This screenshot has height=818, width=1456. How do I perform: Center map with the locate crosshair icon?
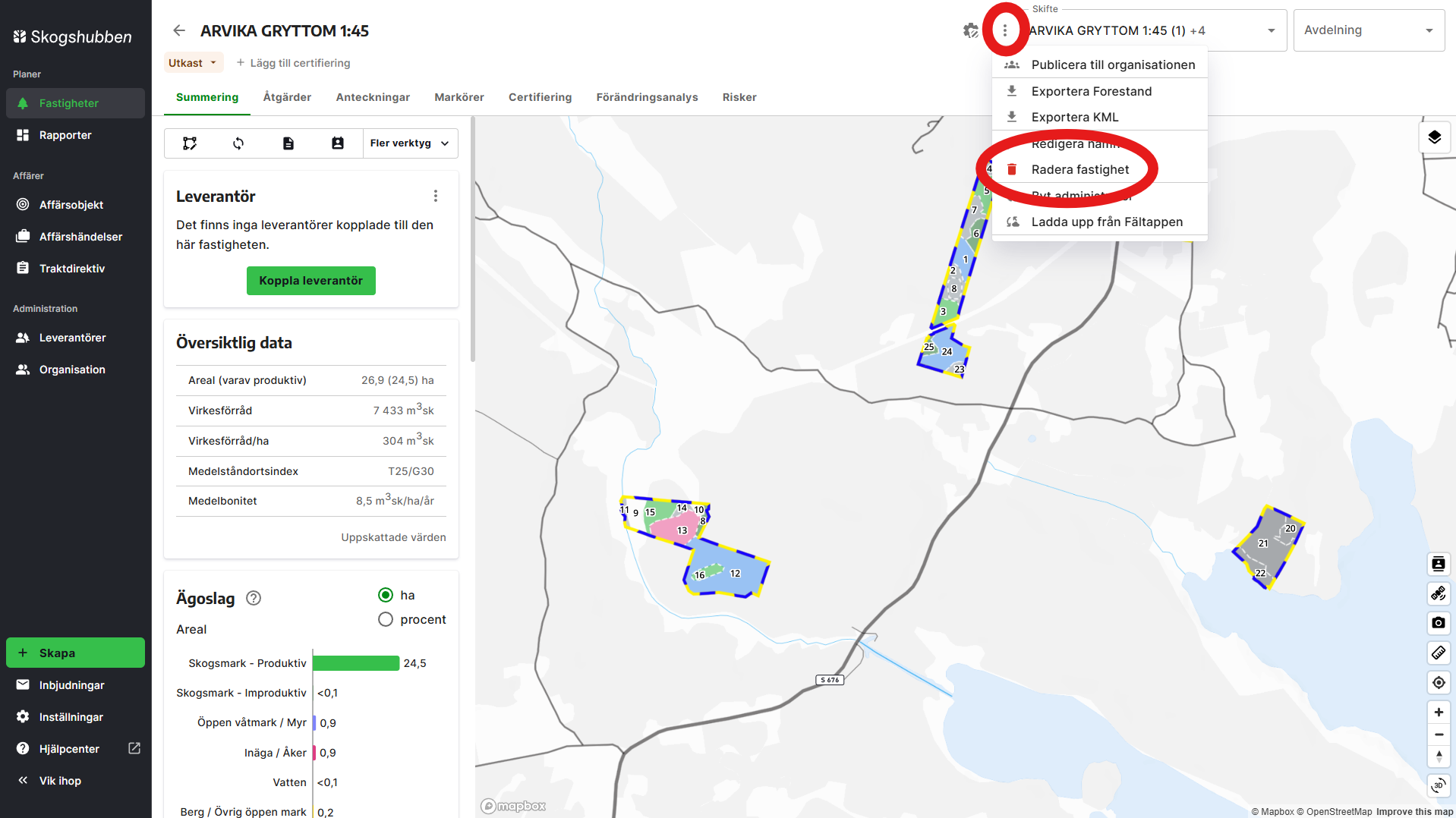(1439, 683)
